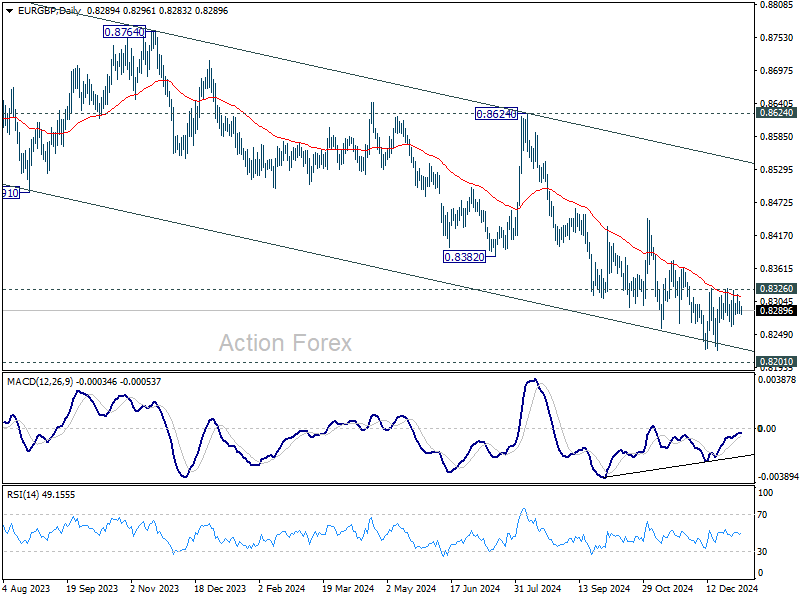The width and height of the screenshot is (800, 600).
Task: Click the 0.86240 axis level tag
Action: tap(776, 113)
